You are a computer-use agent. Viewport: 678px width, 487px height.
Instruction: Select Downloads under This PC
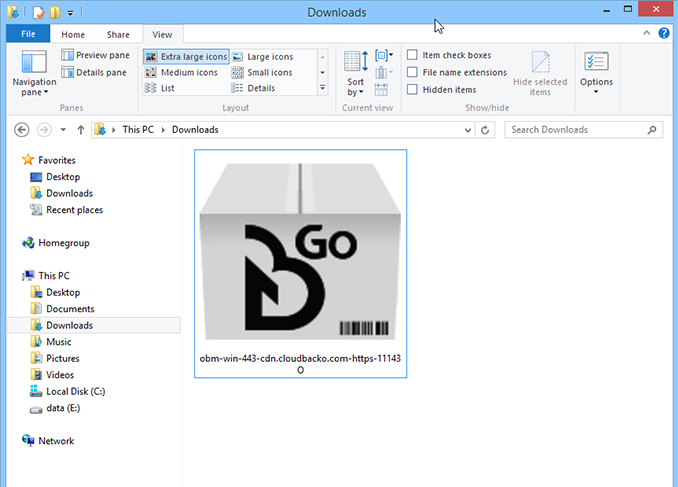[x=94, y=325]
